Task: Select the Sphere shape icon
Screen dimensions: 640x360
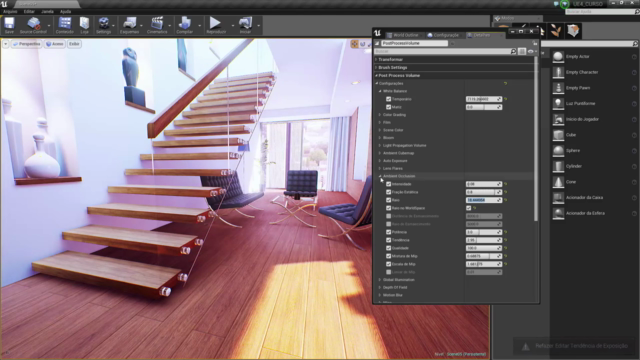Action: 558,151
